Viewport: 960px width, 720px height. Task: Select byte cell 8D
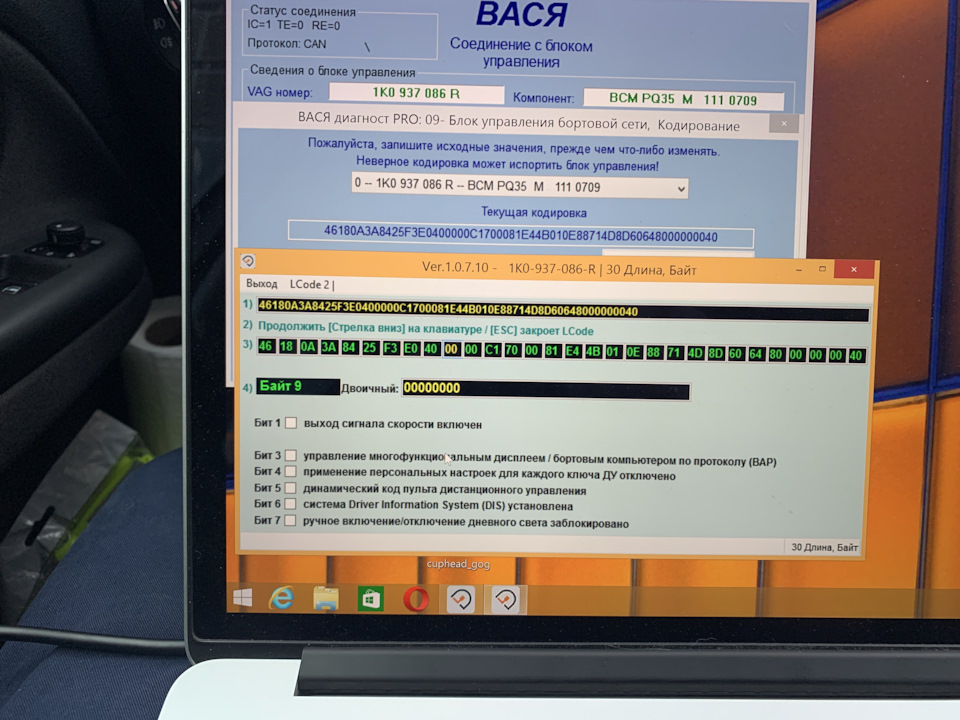[x=715, y=354]
